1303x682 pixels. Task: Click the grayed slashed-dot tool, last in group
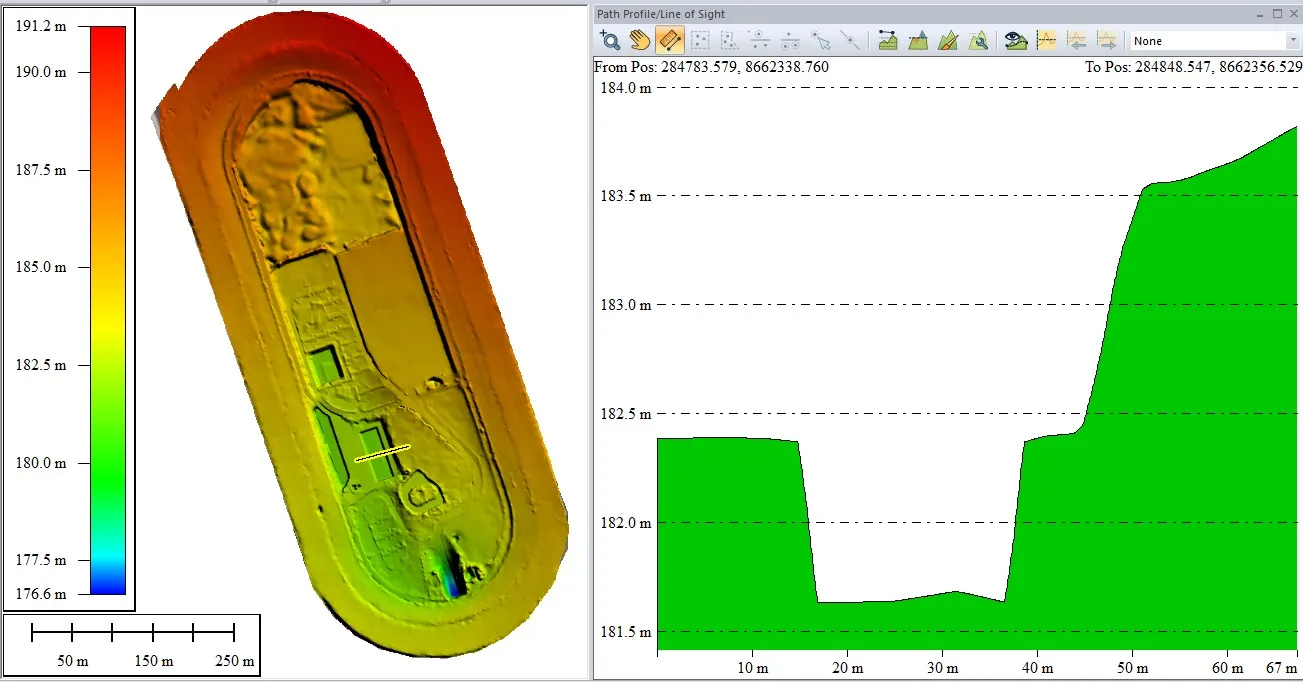pos(851,41)
